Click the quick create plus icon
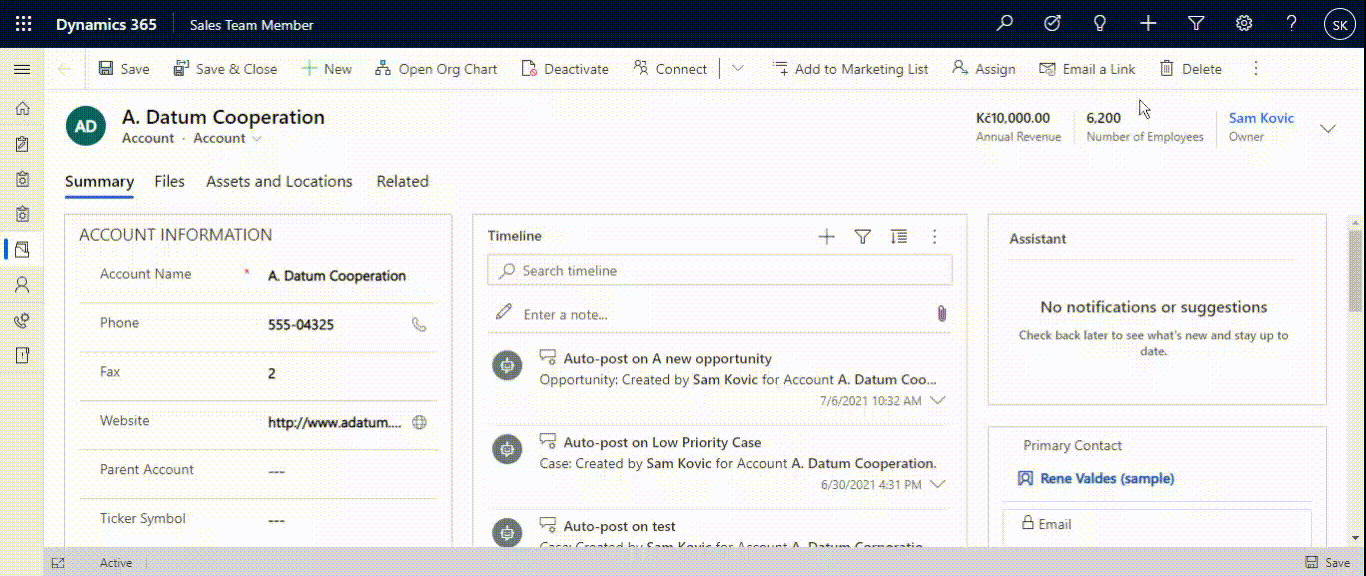Viewport: 1366px width, 576px height. click(x=1148, y=24)
